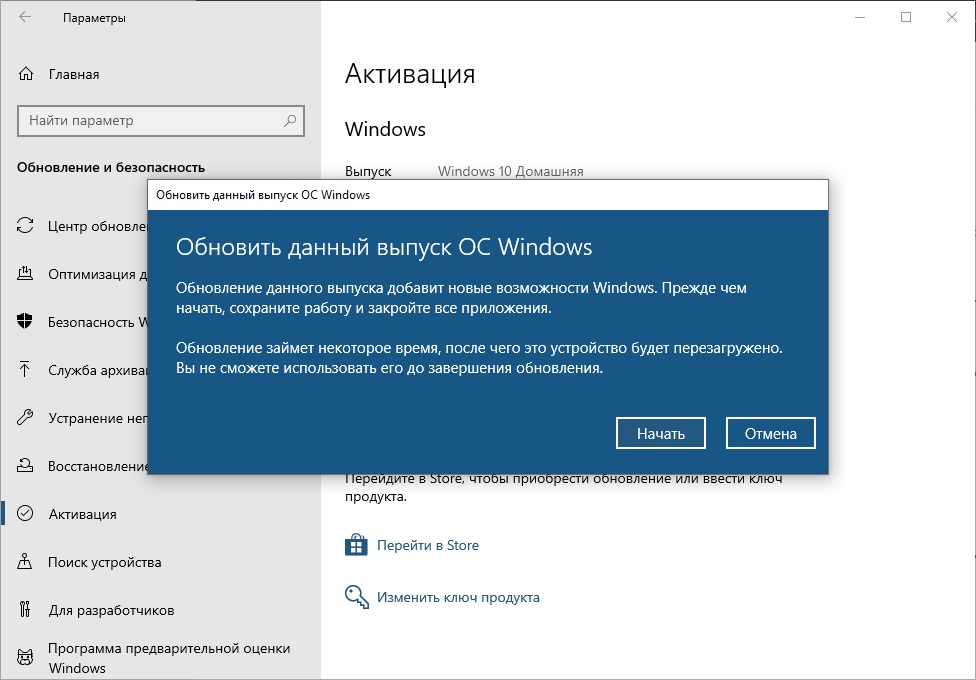Click the cat icon for Insider program
This screenshot has height=680, width=976.
pos(25,657)
